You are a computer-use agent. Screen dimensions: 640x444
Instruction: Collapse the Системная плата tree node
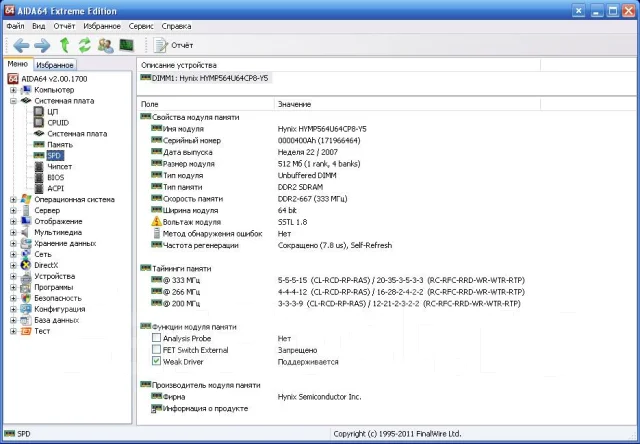click(x=13, y=101)
